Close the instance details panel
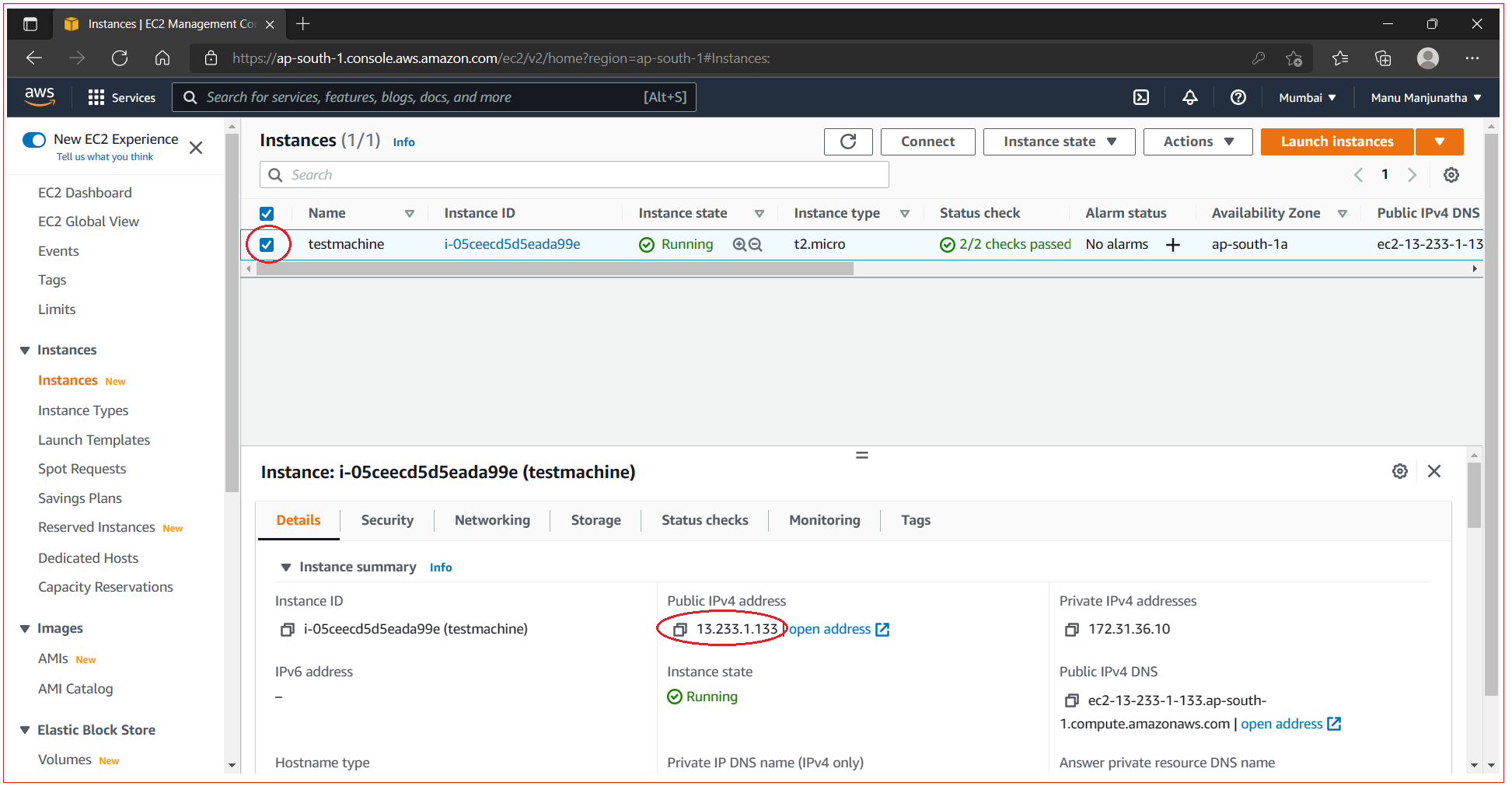Viewport: 1512px width, 786px height. (x=1434, y=471)
